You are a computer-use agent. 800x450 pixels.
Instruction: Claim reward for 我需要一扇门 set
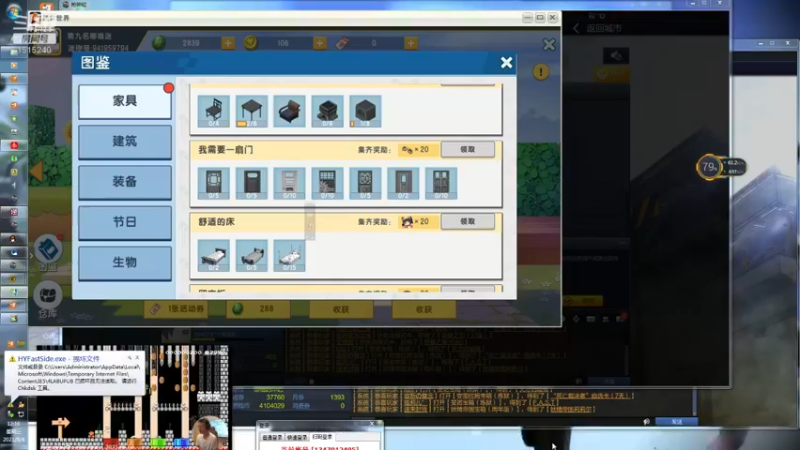click(467, 149)
